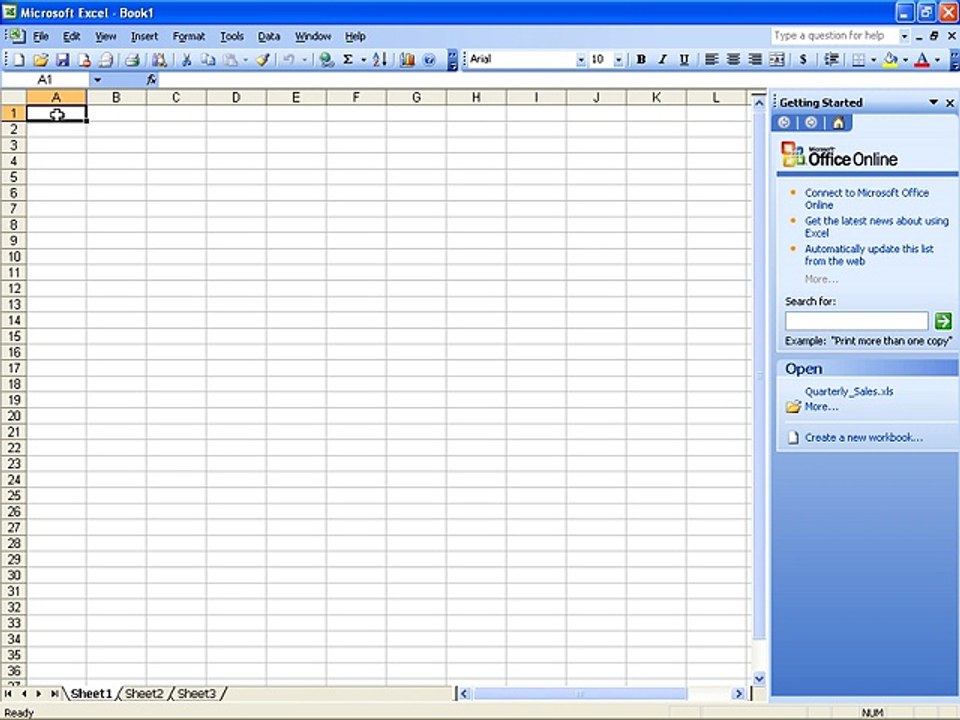Click the Sort Ascending A-Z icon
Image resolution: width=960 pixels, height=720 pixels.
(380, 59)
